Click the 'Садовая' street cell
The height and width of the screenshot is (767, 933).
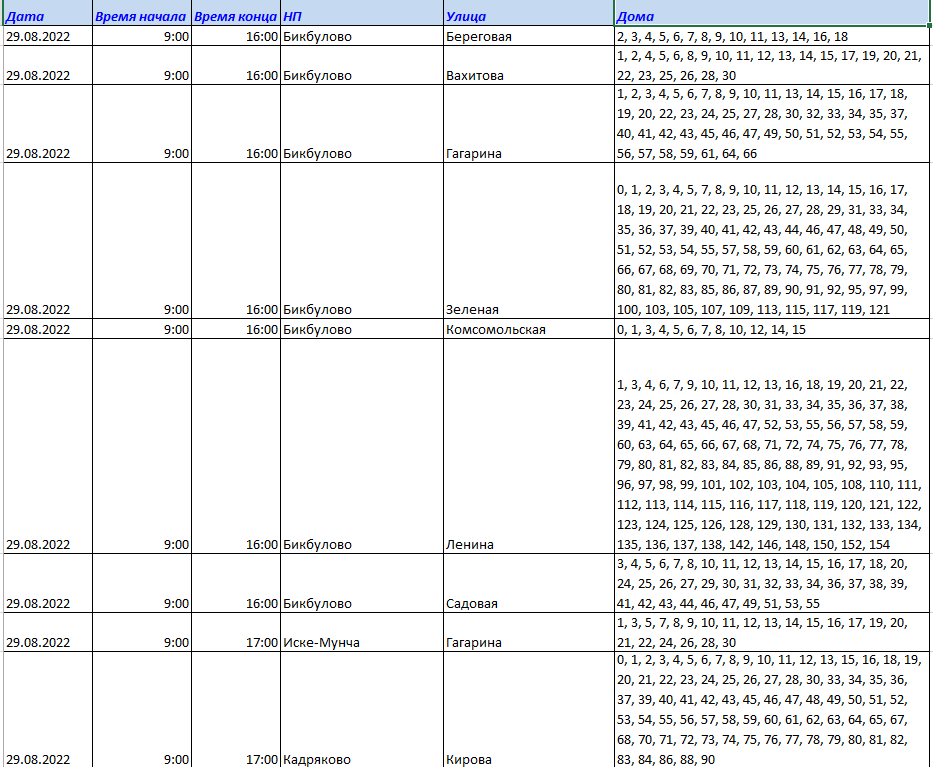(x=527, y=603)
